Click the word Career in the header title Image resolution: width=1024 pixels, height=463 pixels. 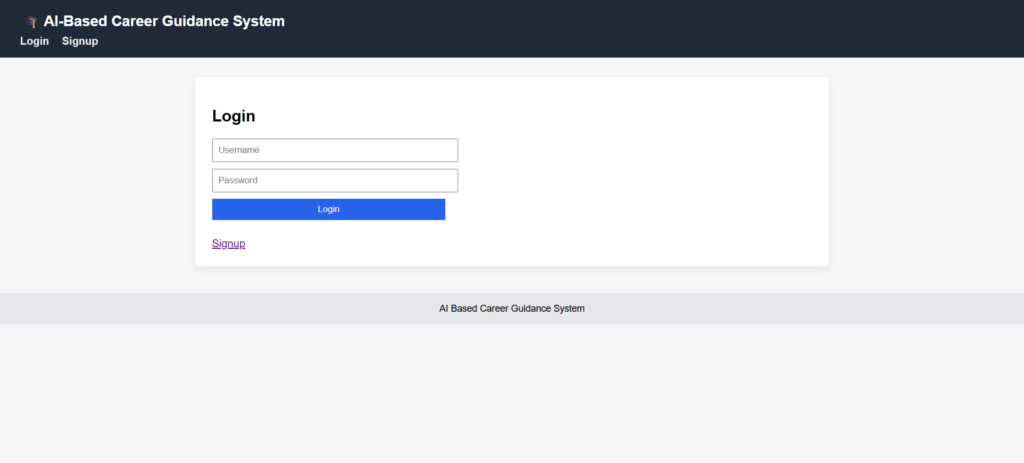point(135,21)
